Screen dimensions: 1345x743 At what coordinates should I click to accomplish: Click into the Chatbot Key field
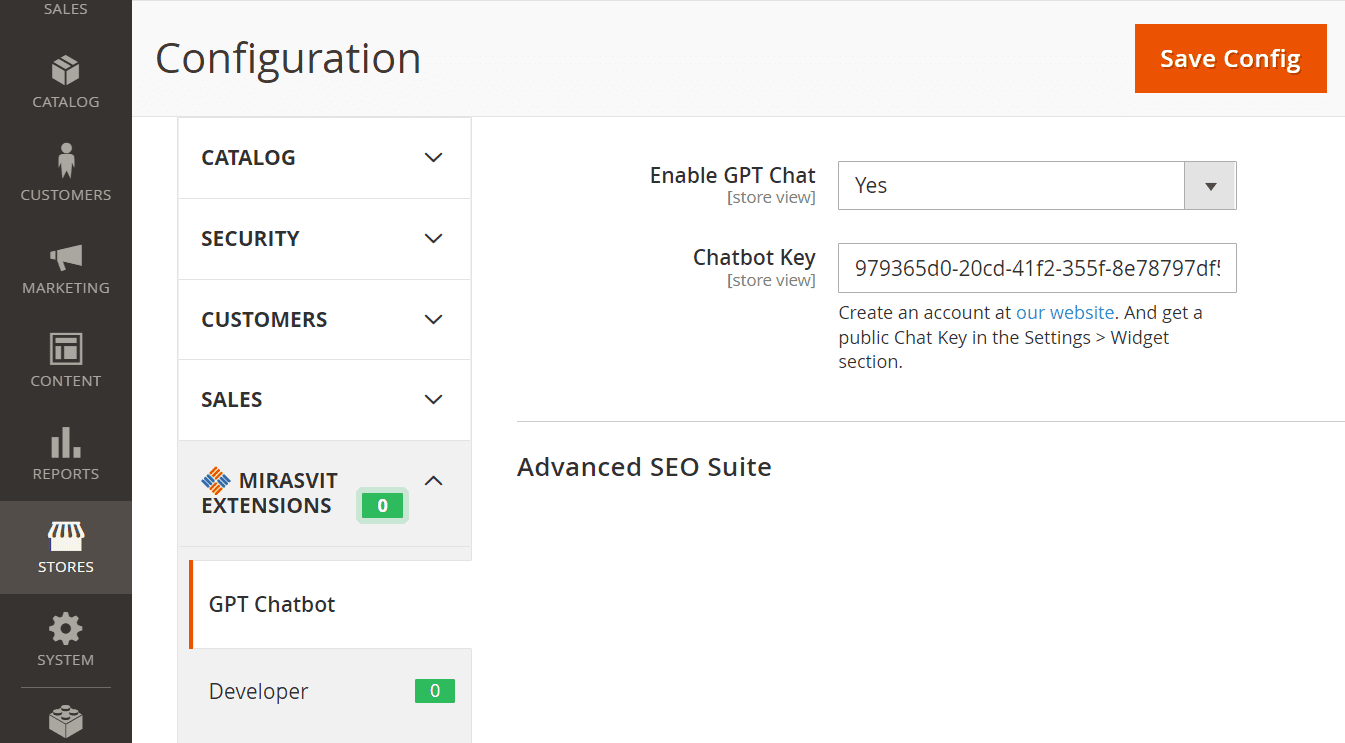pos(1036,268)
